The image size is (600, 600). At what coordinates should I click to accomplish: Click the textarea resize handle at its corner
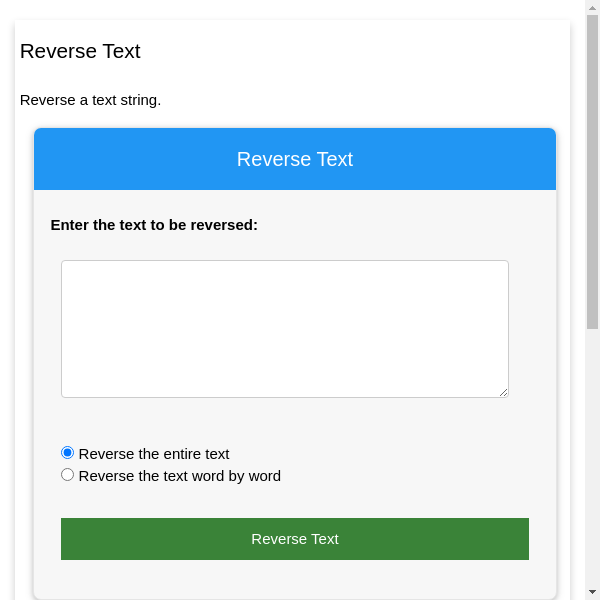(504, 393)
